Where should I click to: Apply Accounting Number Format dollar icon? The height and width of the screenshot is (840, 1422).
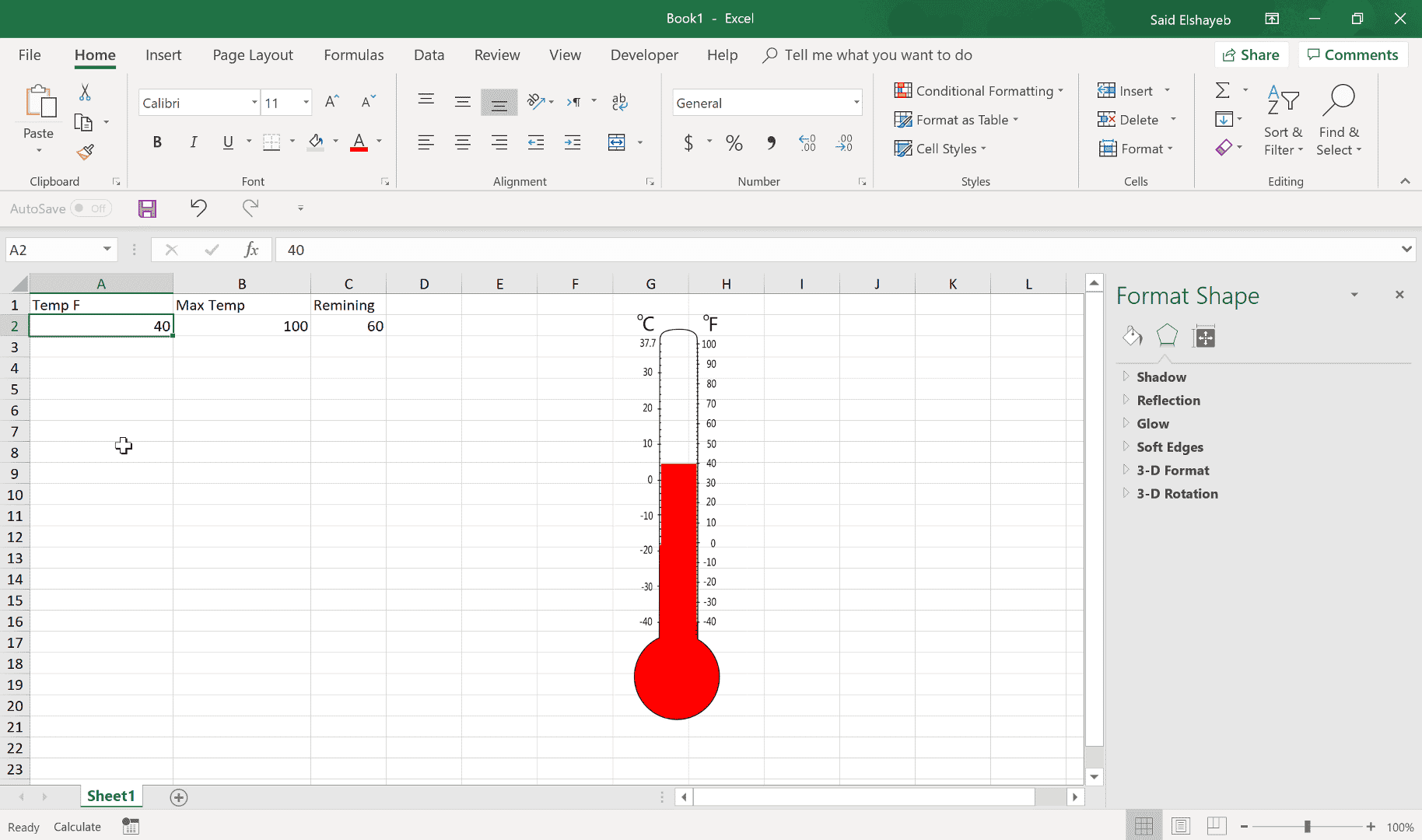pos(688,142)
